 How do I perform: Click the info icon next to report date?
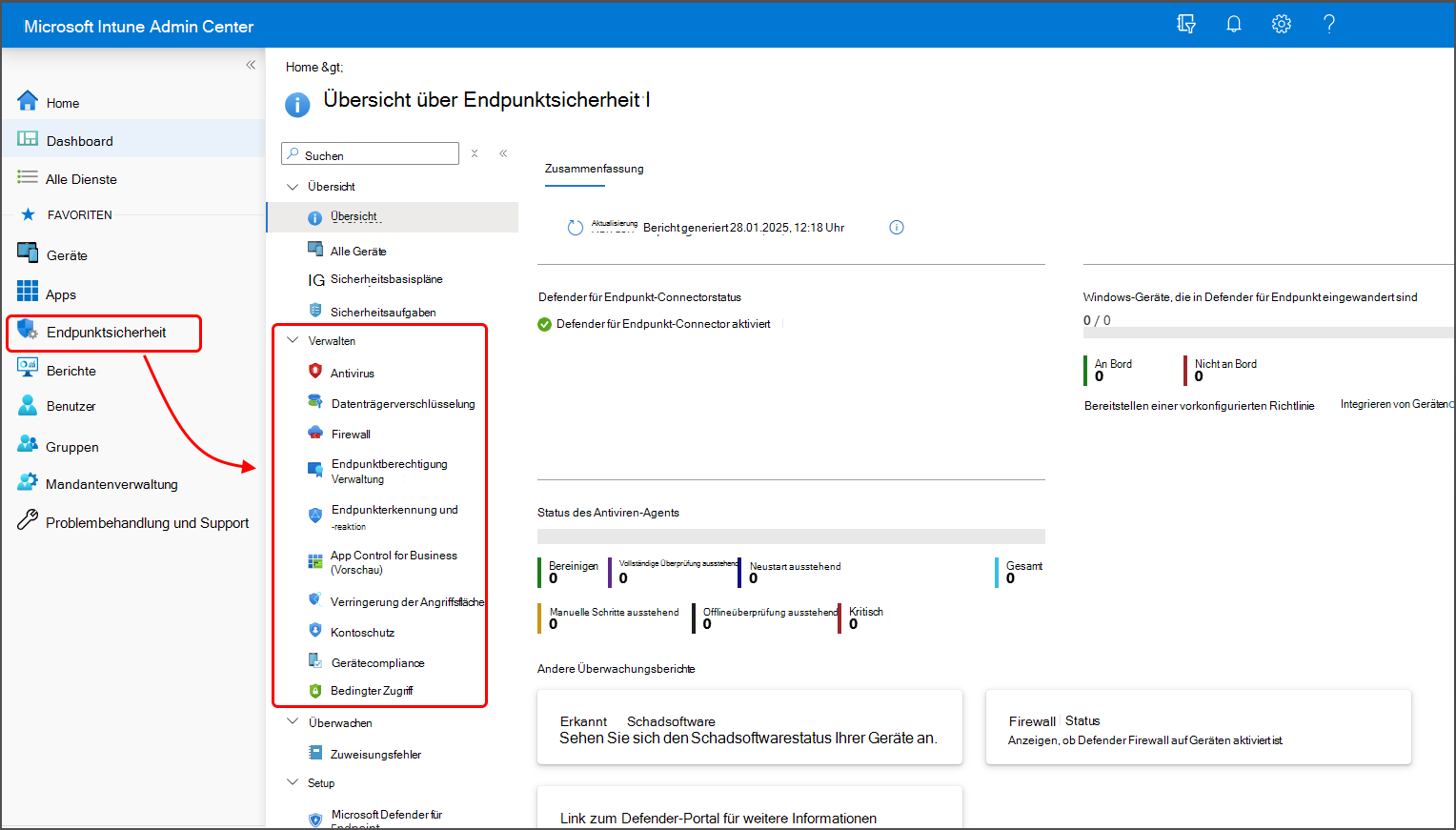[897, 227]
